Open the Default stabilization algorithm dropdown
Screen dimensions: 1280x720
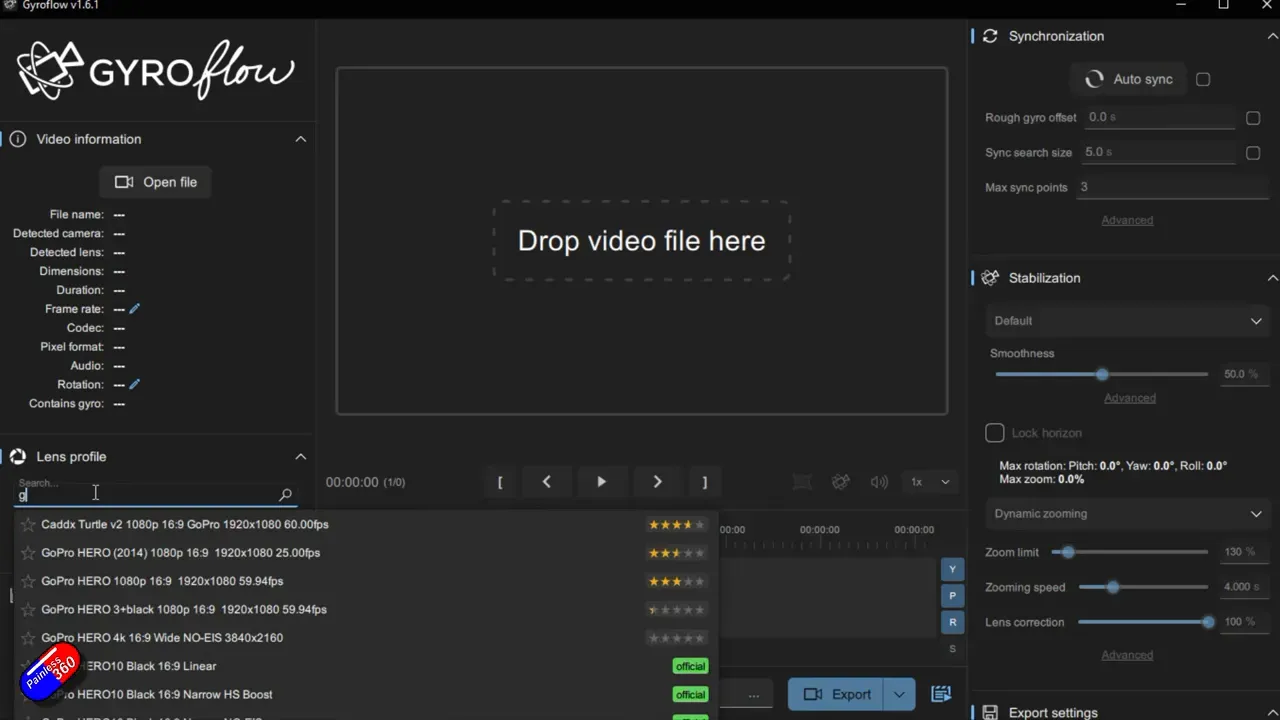pyautogui.click(x=1127, y=321)
